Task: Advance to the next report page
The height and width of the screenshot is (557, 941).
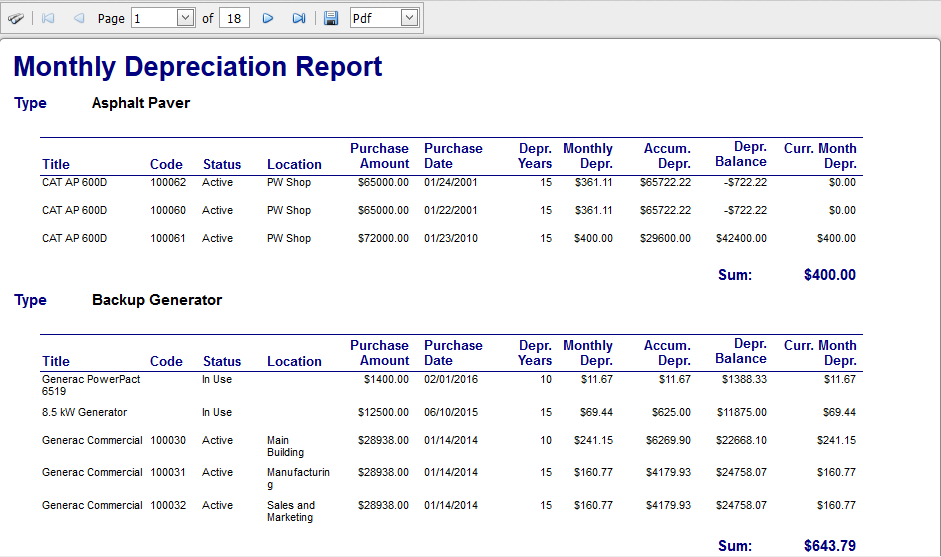Action: [x=268, y=19]
